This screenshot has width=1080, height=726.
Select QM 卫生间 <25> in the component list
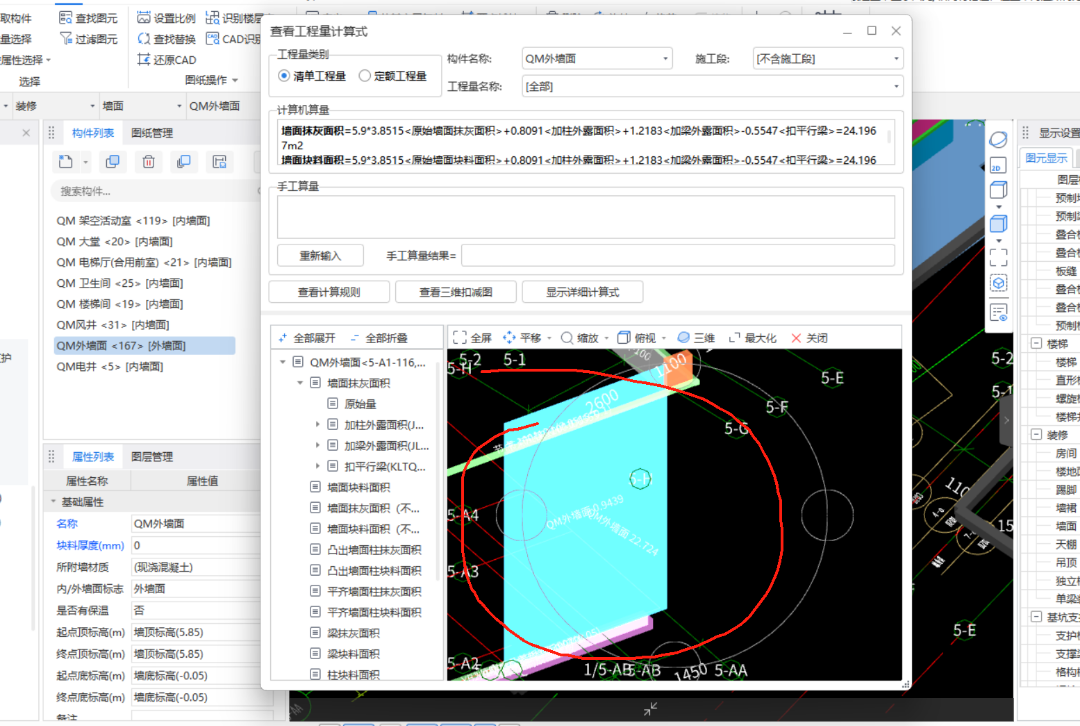coord(120,283)
